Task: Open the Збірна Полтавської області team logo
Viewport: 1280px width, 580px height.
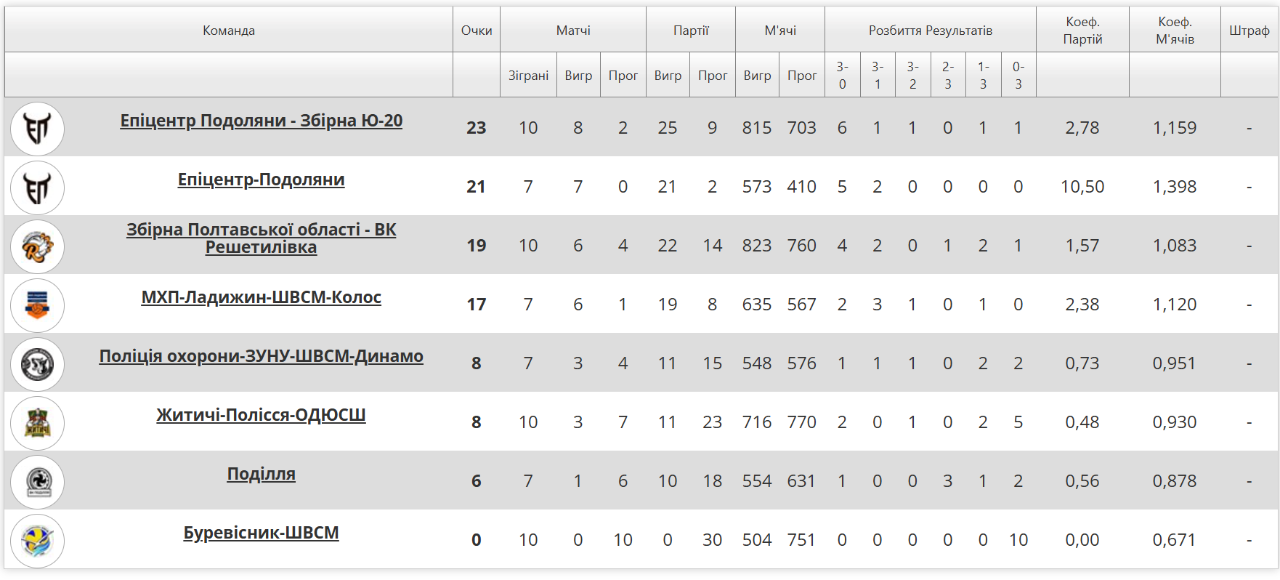Action: pos(37,246)
